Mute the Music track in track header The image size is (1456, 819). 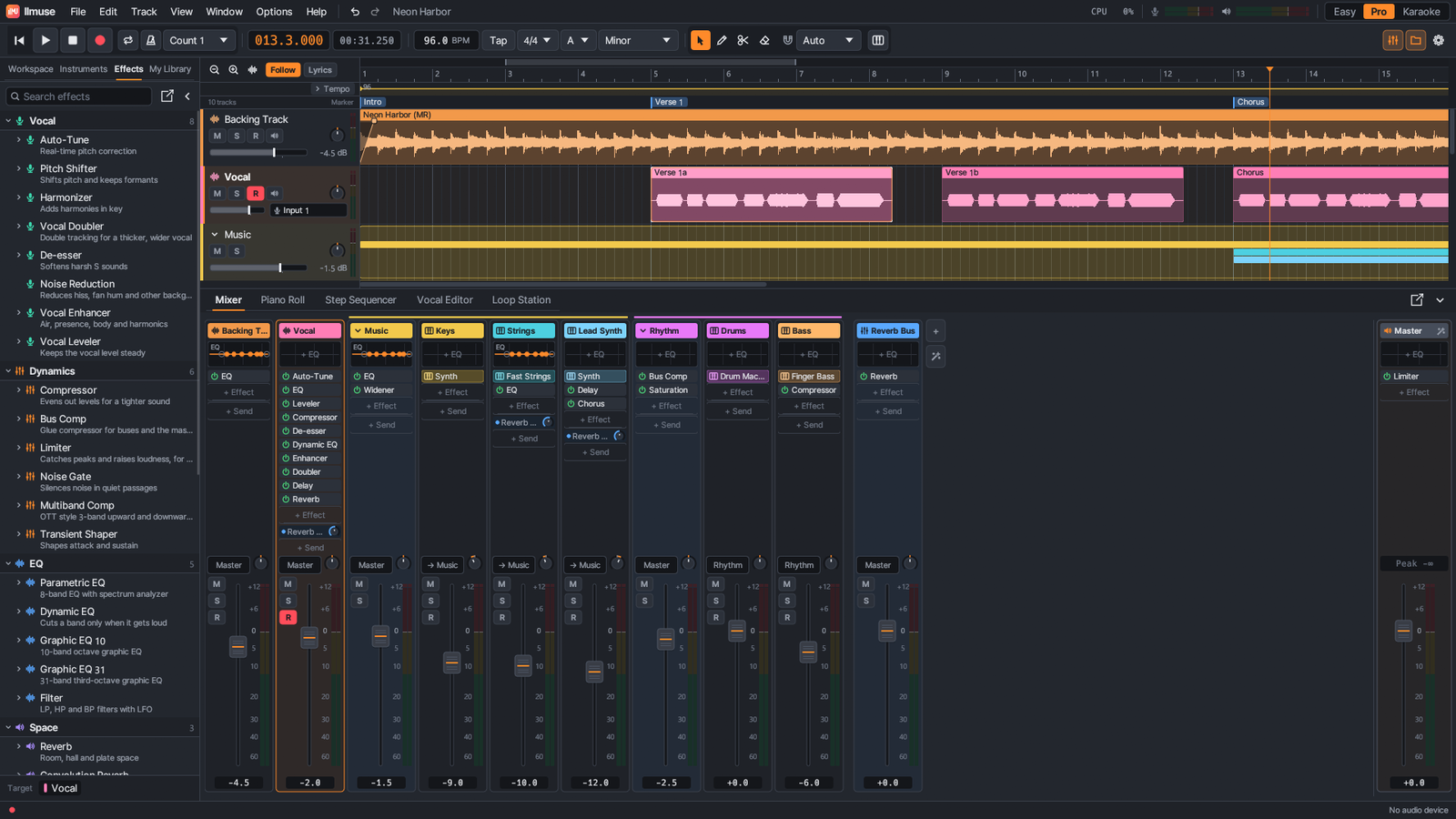217,251
